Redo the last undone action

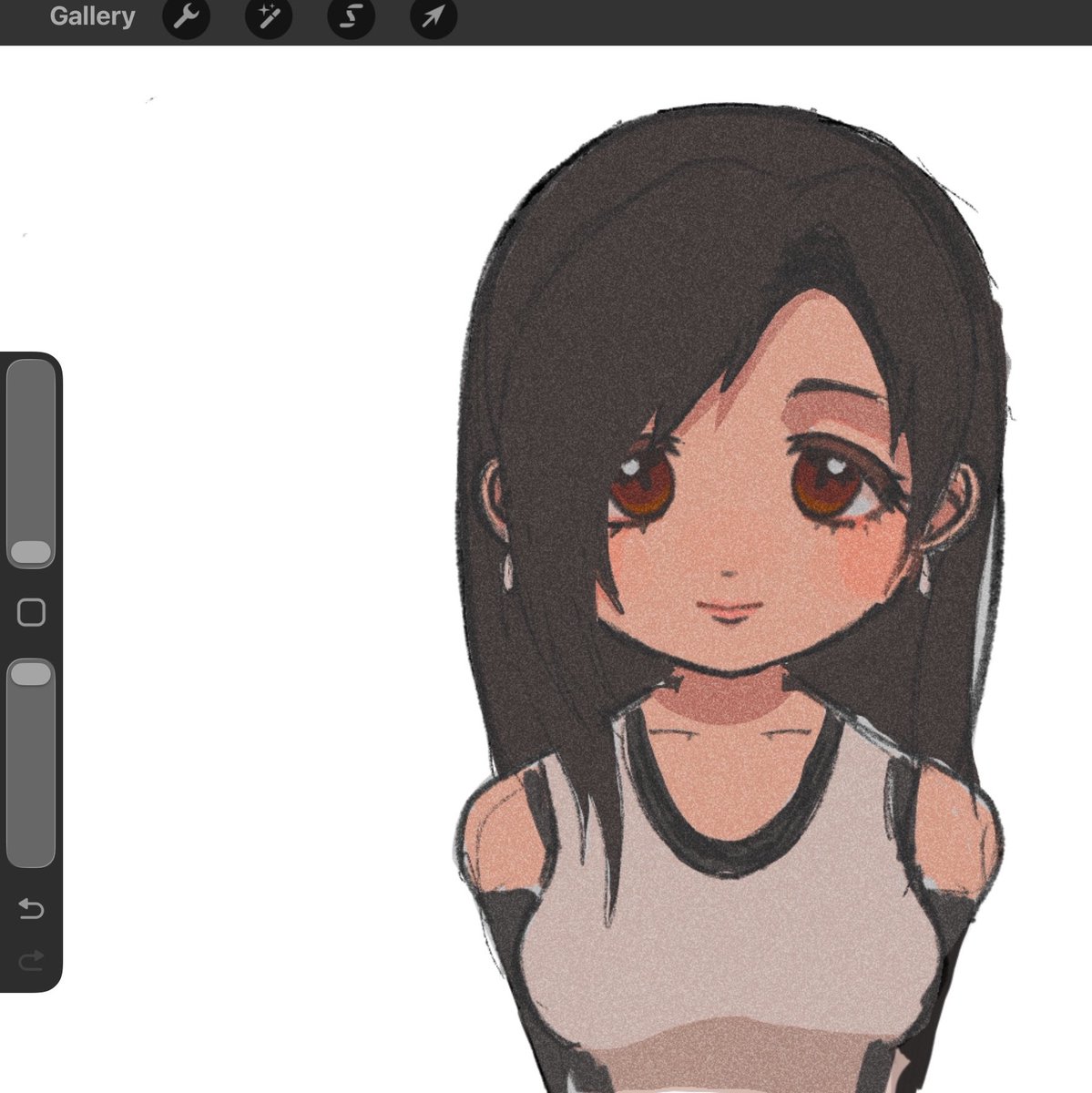[x=31, y=960]
